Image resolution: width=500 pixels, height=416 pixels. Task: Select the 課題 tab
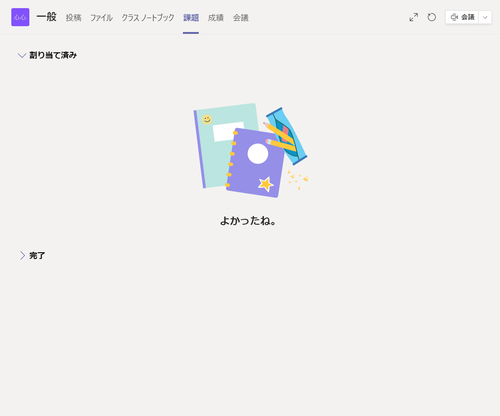click(x=191, y=18)
